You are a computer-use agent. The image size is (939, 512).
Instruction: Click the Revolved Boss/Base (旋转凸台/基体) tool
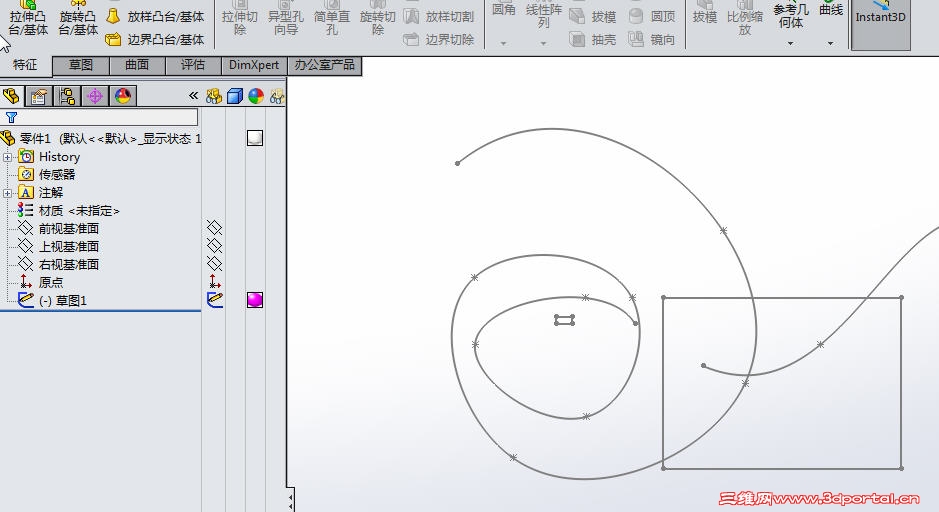click(78, 18)
